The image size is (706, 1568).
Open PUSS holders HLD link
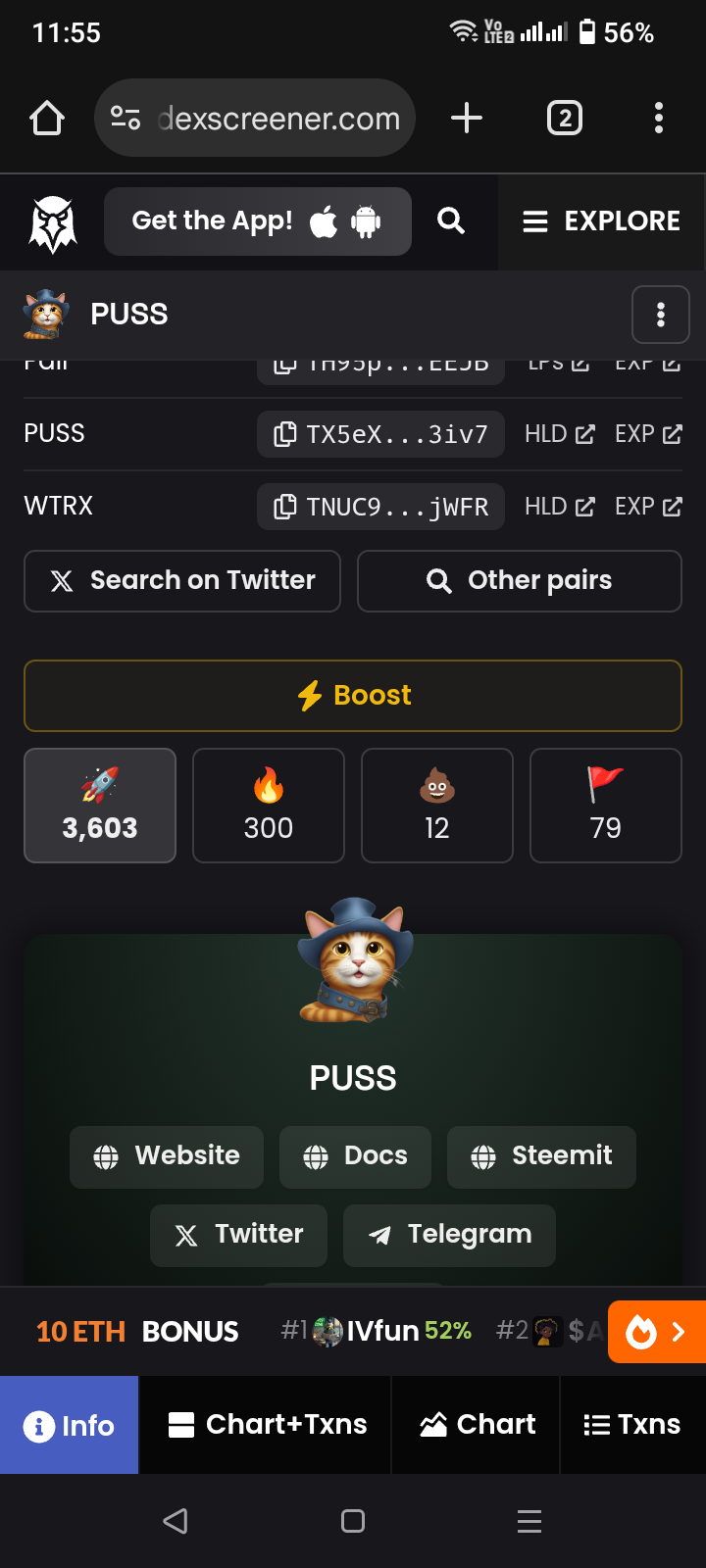tap(560, 434)
